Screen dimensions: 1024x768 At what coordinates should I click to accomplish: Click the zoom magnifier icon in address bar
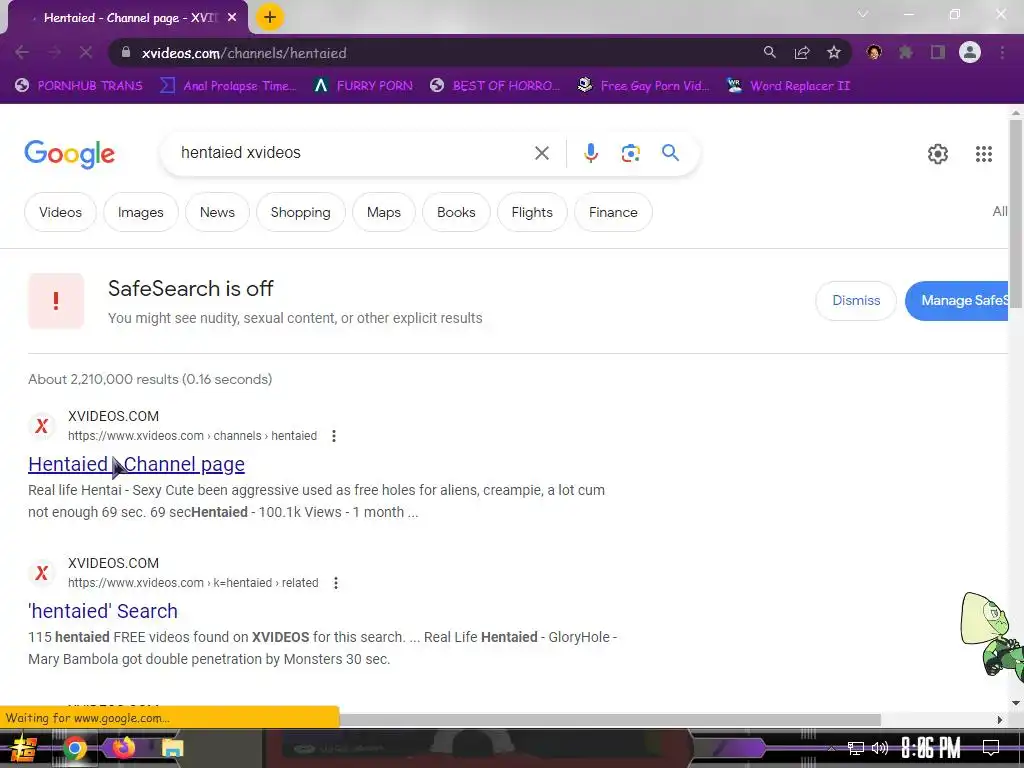pyautogui.click(x=770, y=52)
